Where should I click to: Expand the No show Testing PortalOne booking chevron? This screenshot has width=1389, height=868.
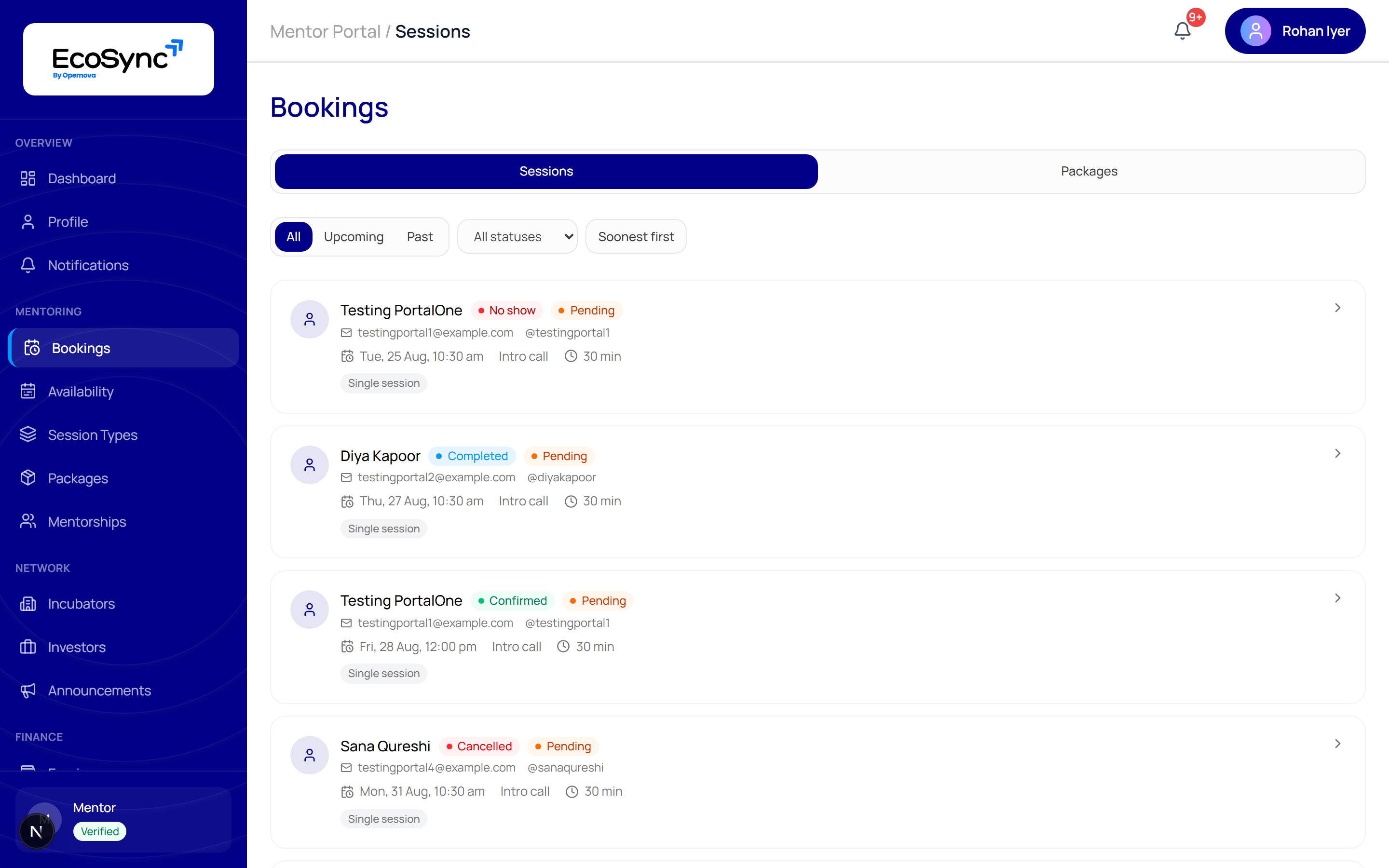[1337, 308]
